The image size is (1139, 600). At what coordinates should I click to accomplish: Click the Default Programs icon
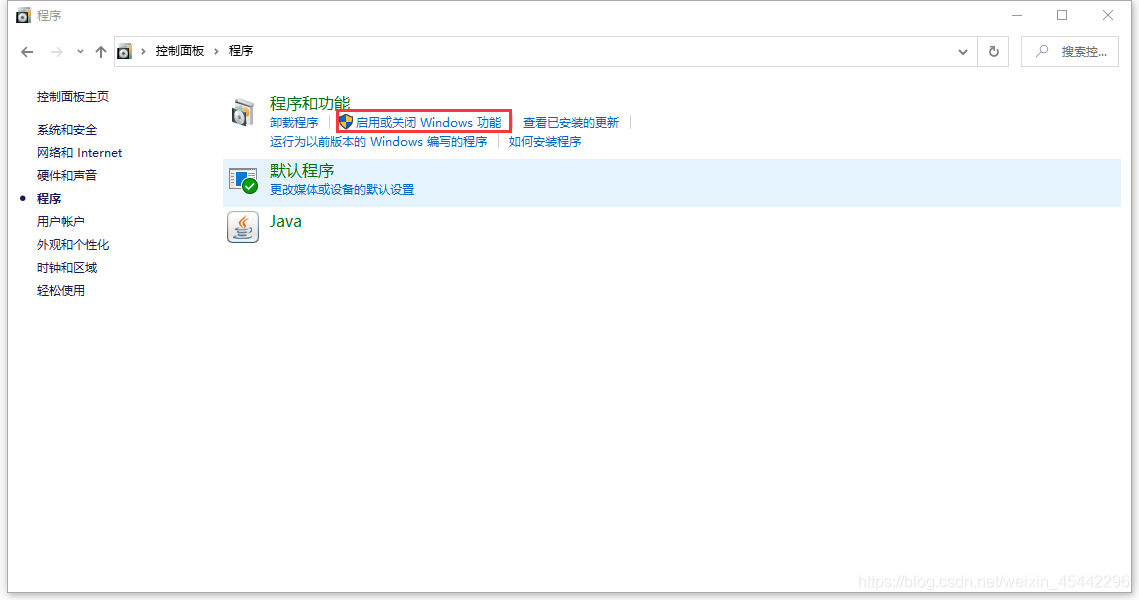[243, 180]
